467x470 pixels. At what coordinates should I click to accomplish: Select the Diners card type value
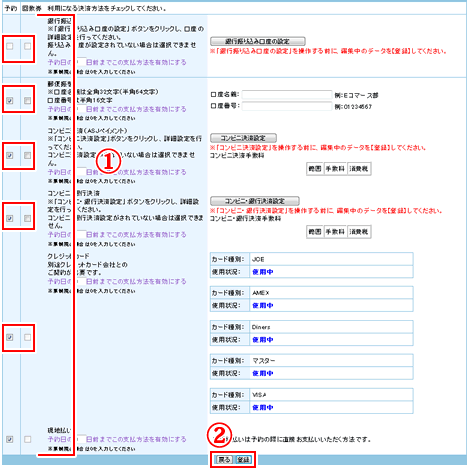[261, 327]
